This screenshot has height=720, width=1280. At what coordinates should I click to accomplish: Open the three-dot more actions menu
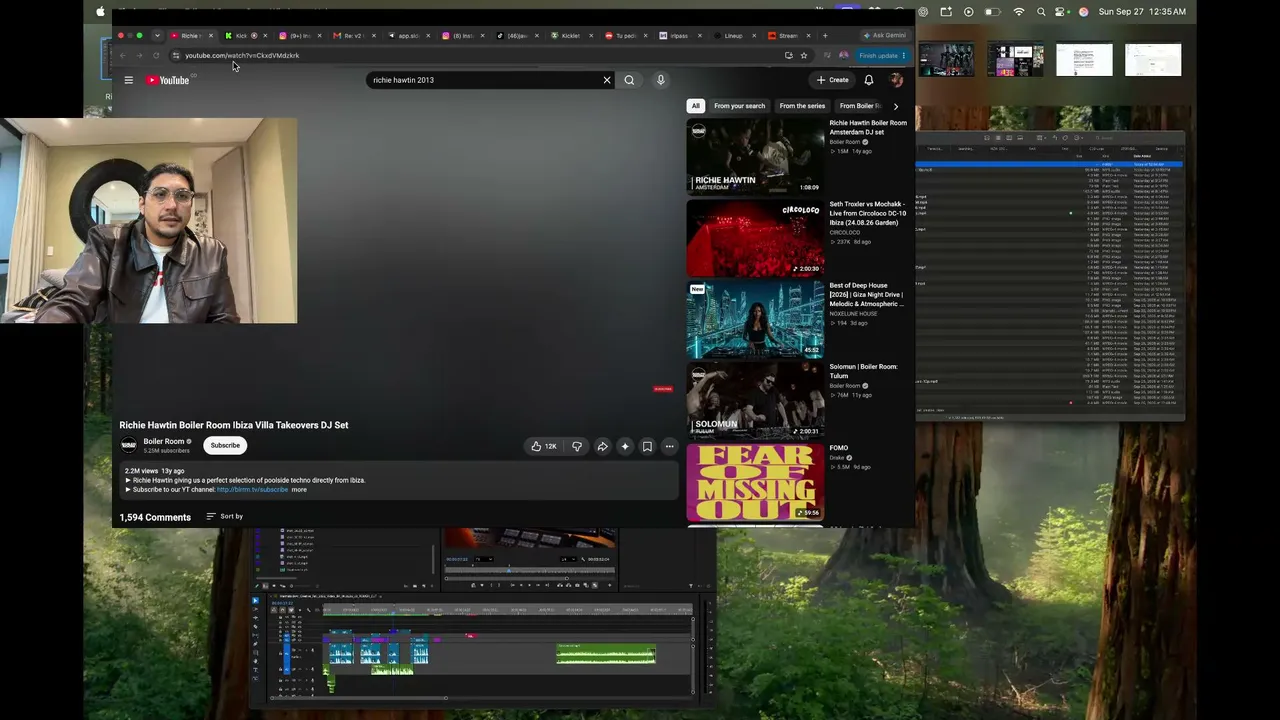pos(669,446)
